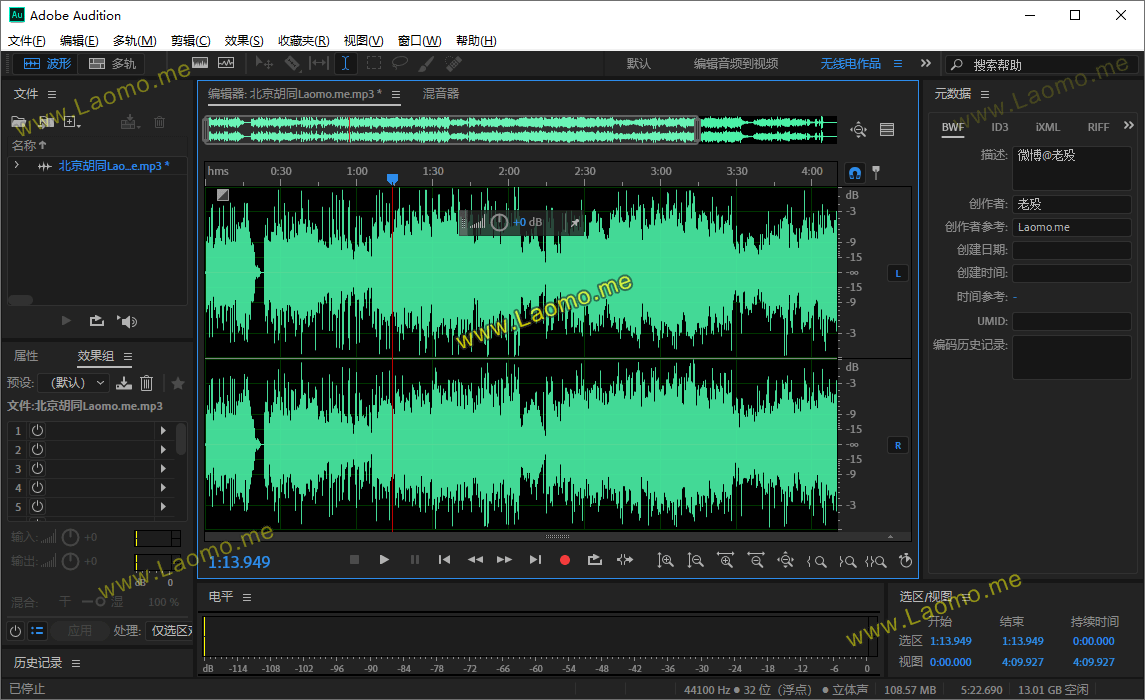Toggle loop playback in transport
Screen dimensions: 1145x700
pos(594,560)
